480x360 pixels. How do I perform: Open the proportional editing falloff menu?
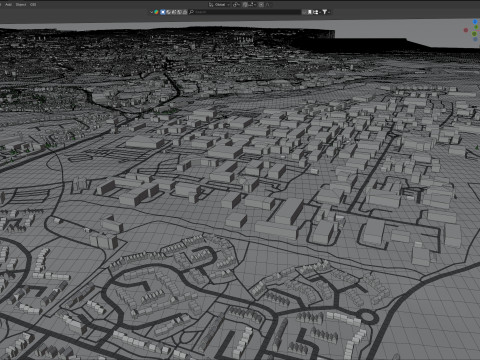coord(268,5)
